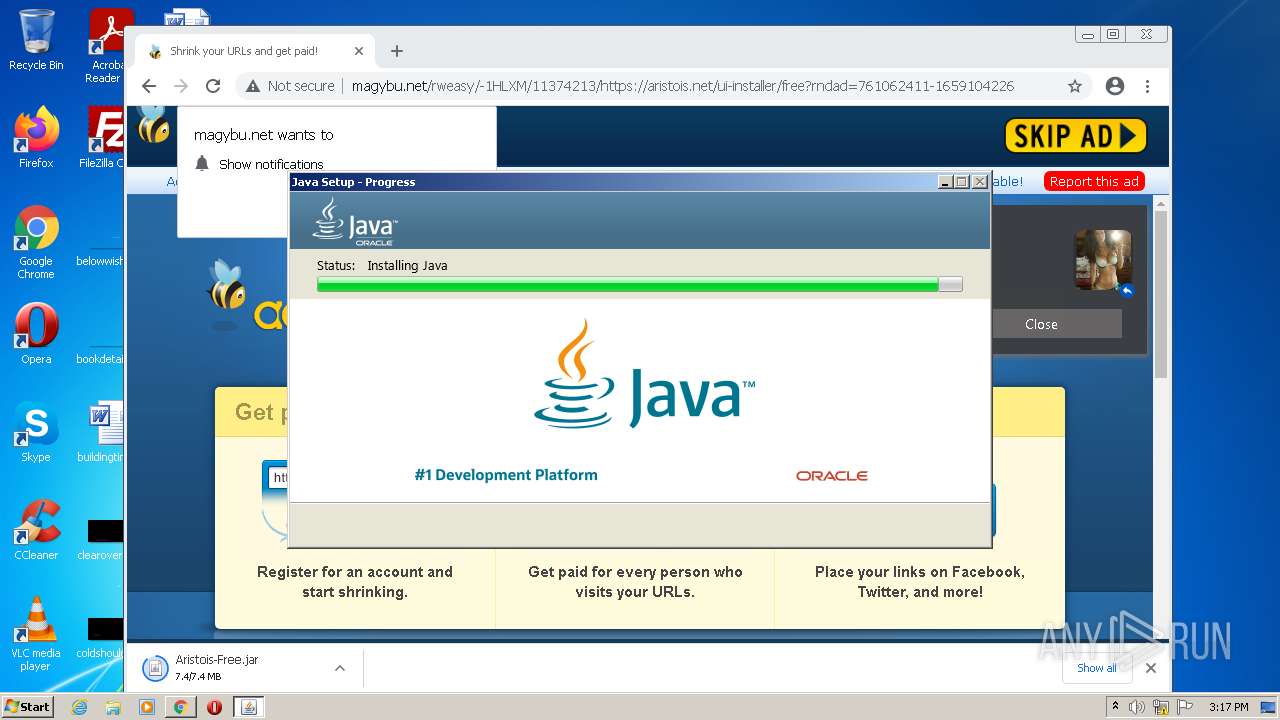Click Java installation progress bar
Viewport: 1280px width, 720px height.
[x=640, y=285]
